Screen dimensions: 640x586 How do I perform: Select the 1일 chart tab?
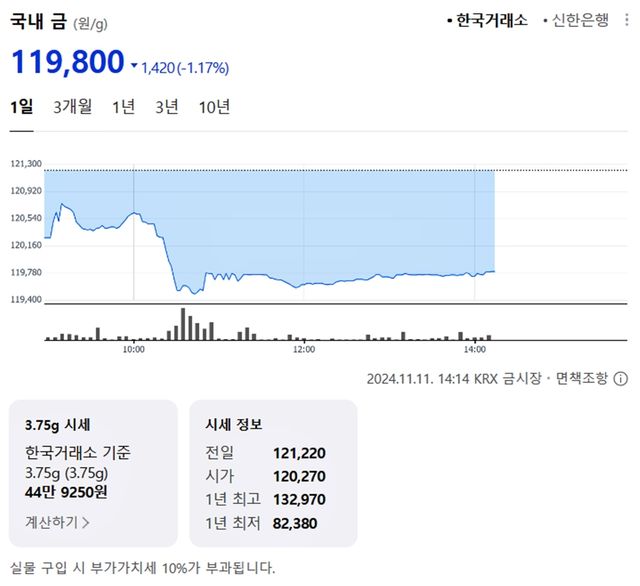click(x=22, y=107)
